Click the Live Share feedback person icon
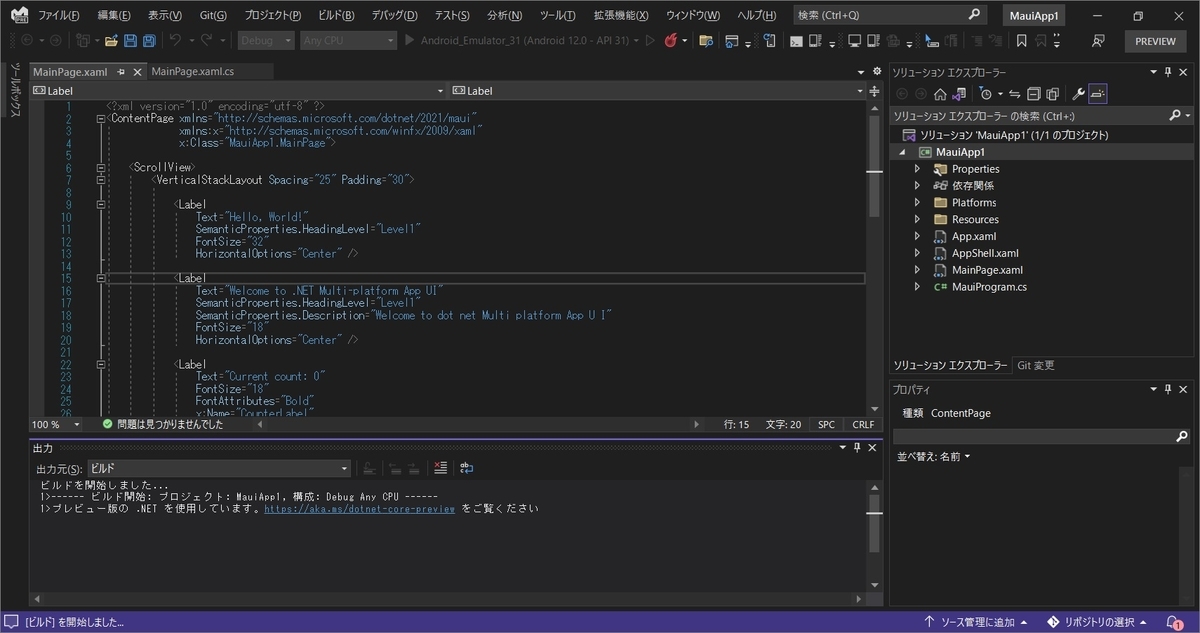 coord(1098,41)
